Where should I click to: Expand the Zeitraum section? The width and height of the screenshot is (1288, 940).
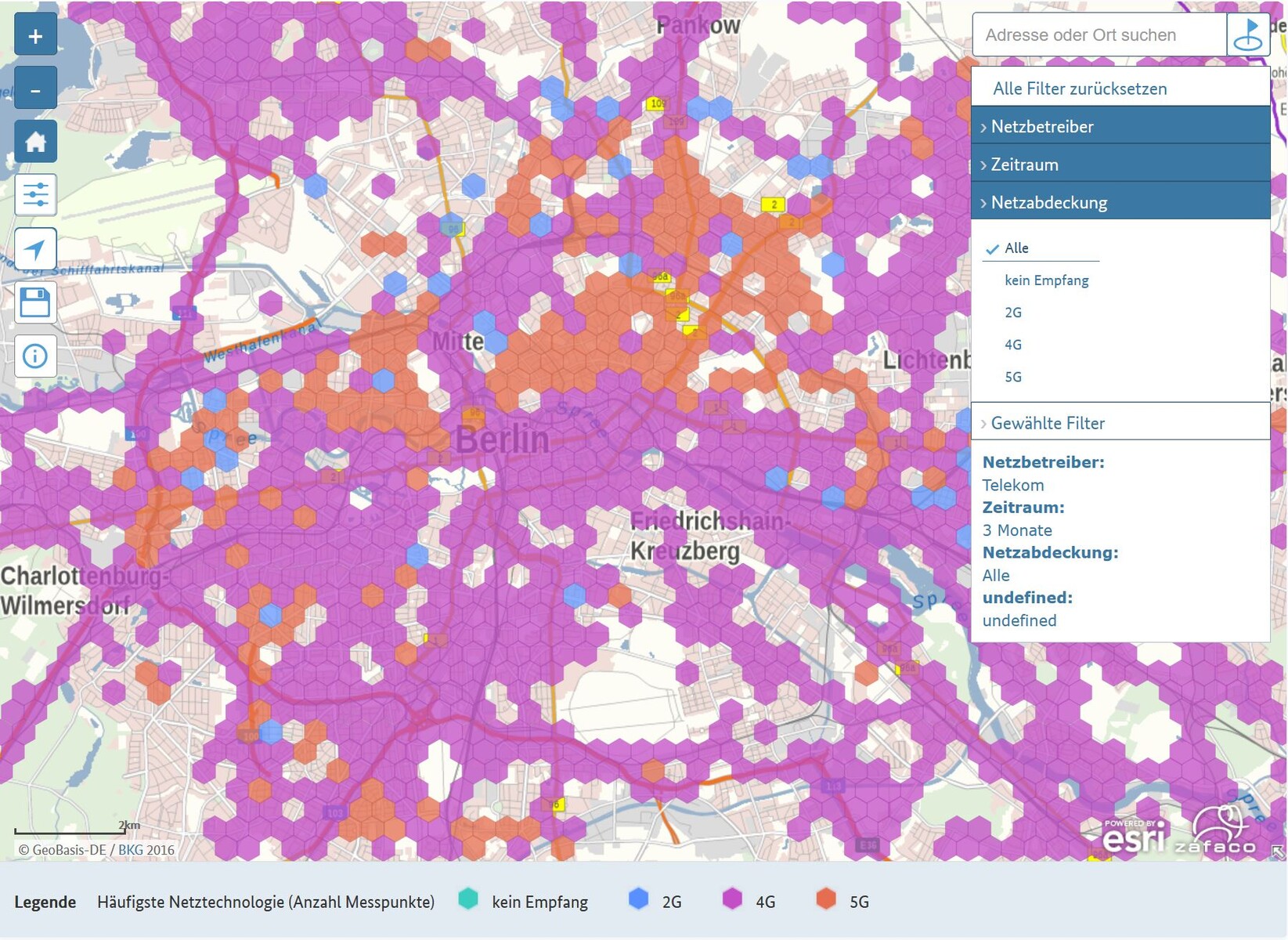point(1120,164)
